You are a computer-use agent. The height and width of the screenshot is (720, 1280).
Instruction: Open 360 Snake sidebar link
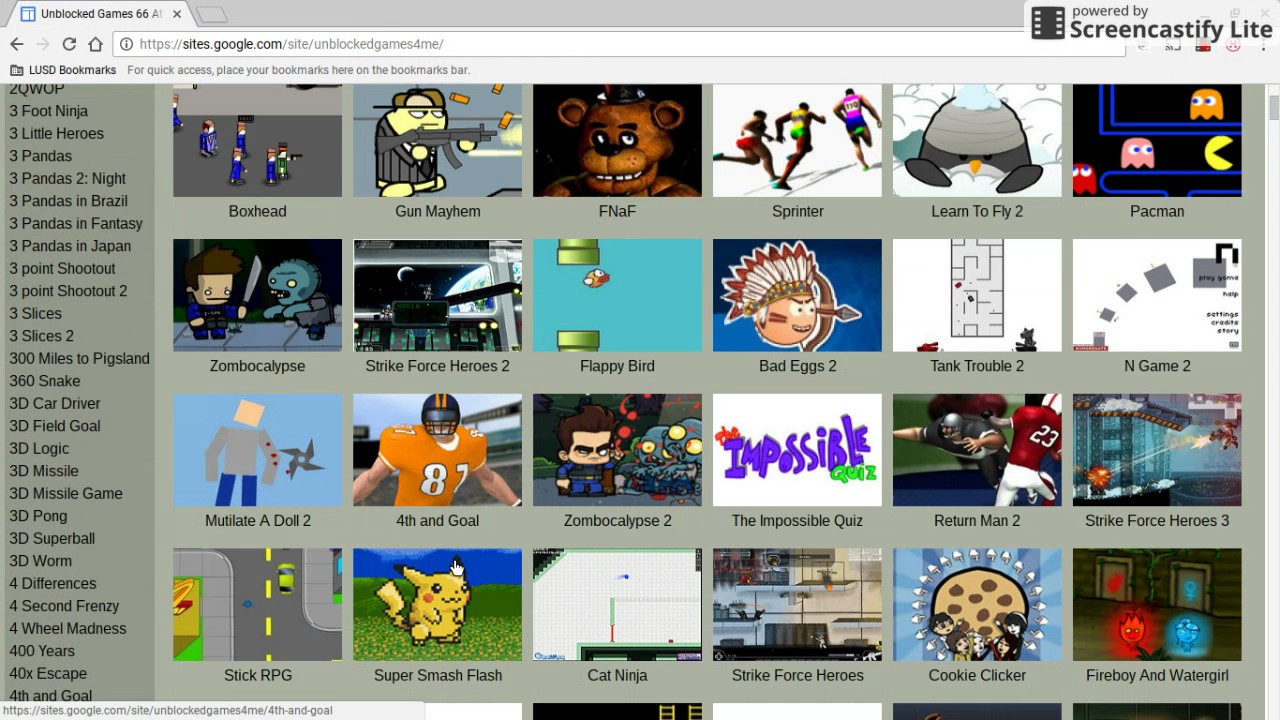(45, 381)
